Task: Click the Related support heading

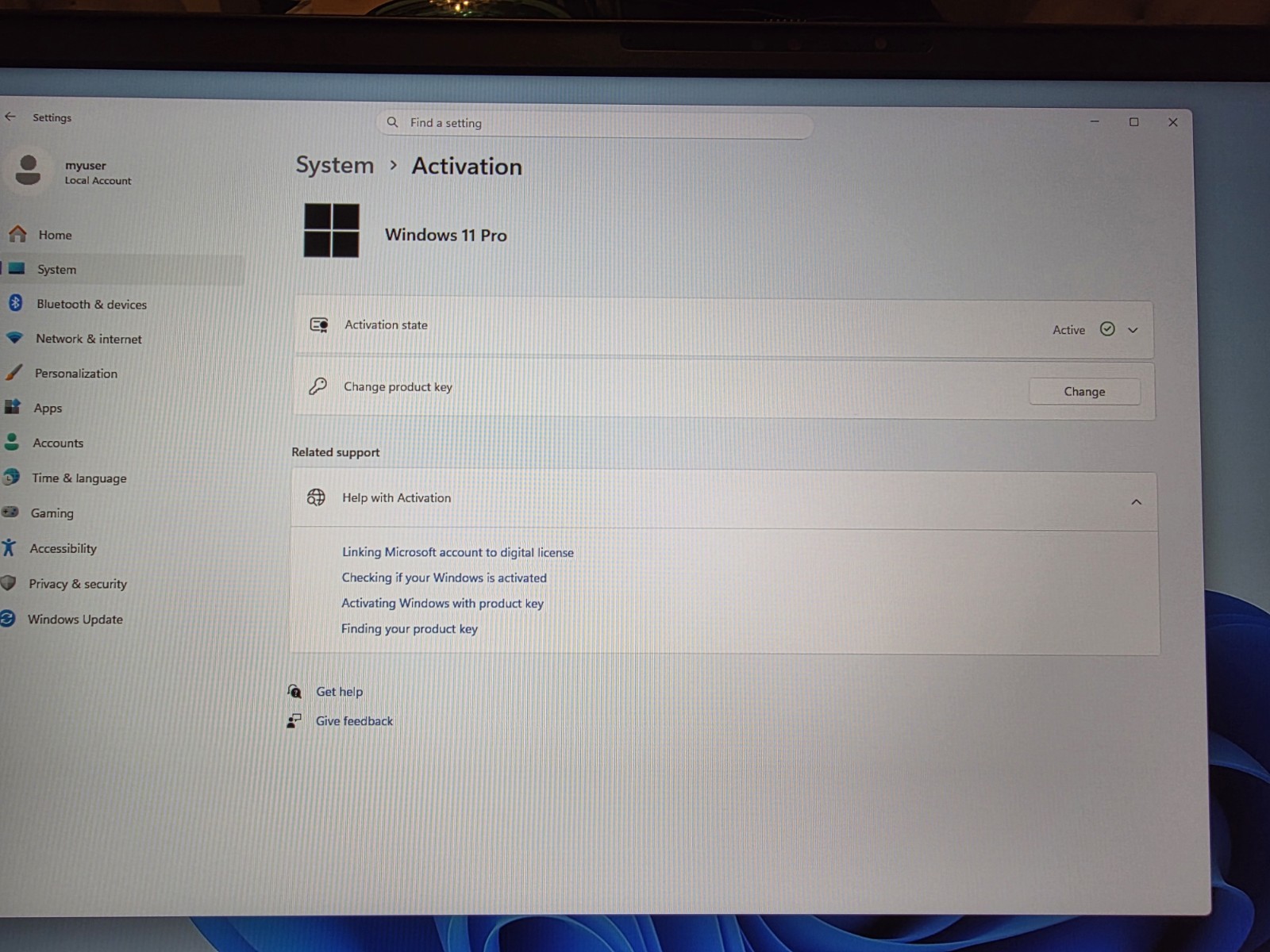Action: (335, 452)
